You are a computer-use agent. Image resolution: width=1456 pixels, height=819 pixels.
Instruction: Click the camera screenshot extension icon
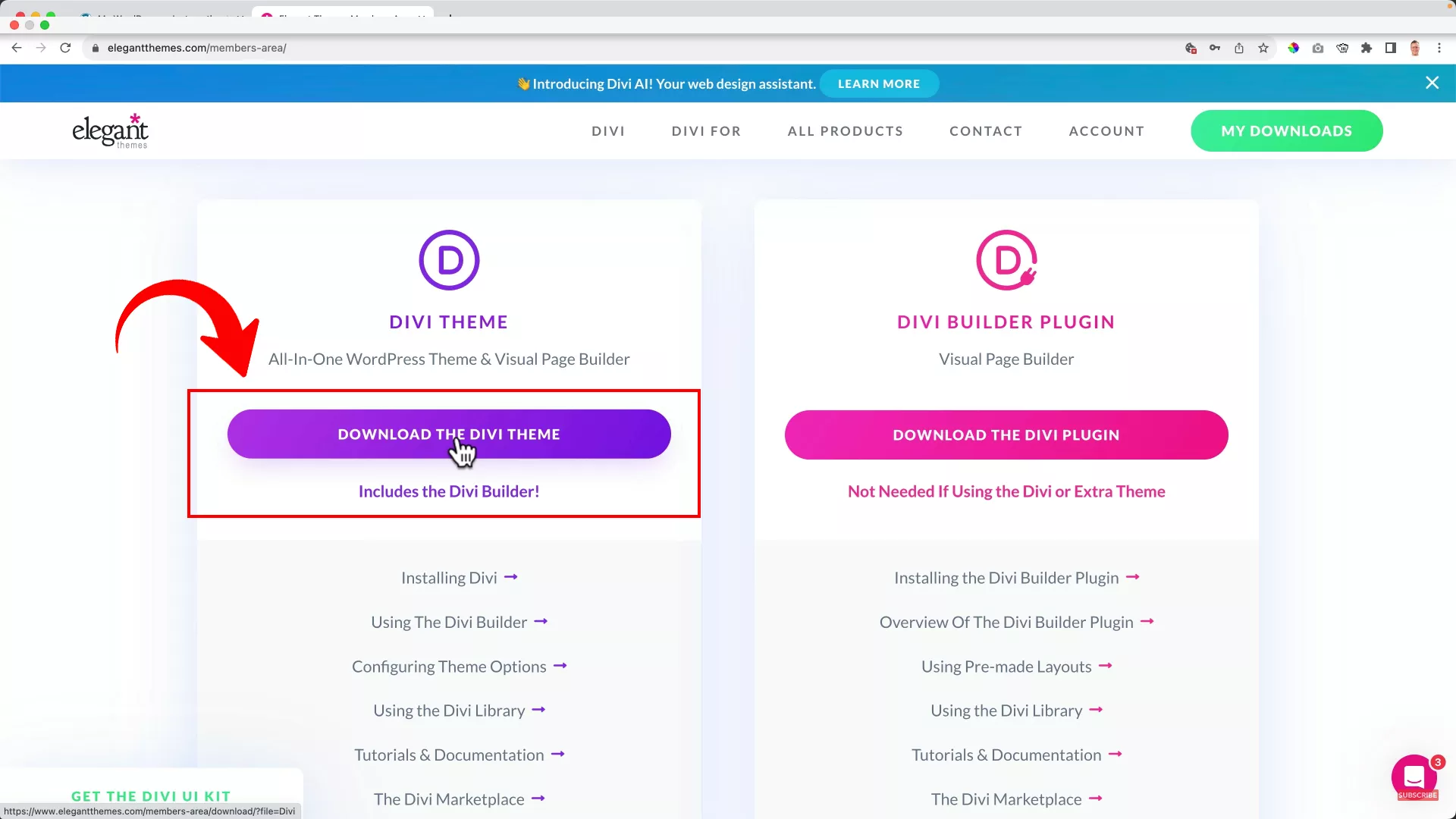click(x=1318, y=48)
